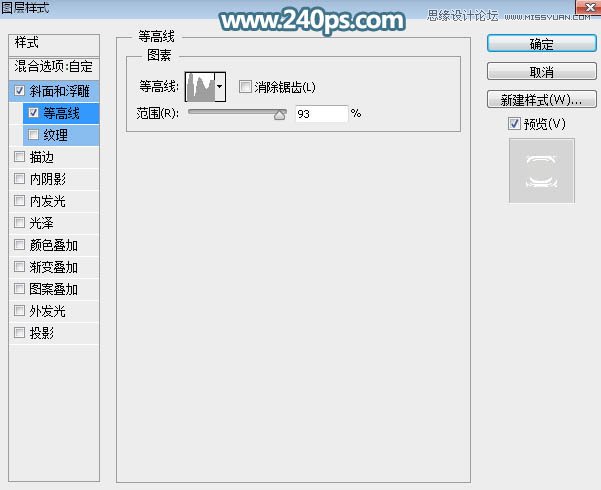This screenshot has height=490, width=601.
Task: Open the 等高线 contour picker dropdown arrow
Action: point(220,87)
